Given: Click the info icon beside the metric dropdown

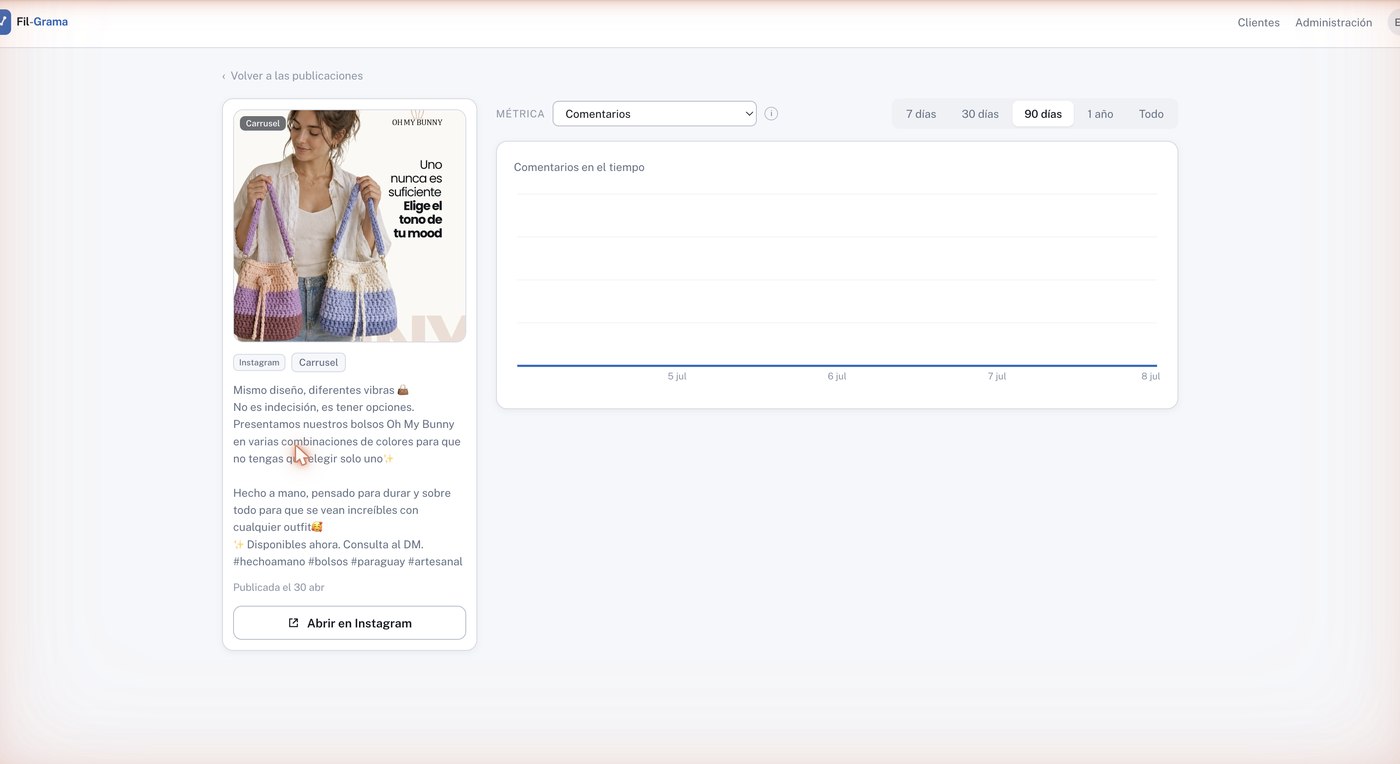Looking at the screenshot, I should coord(771,114).
